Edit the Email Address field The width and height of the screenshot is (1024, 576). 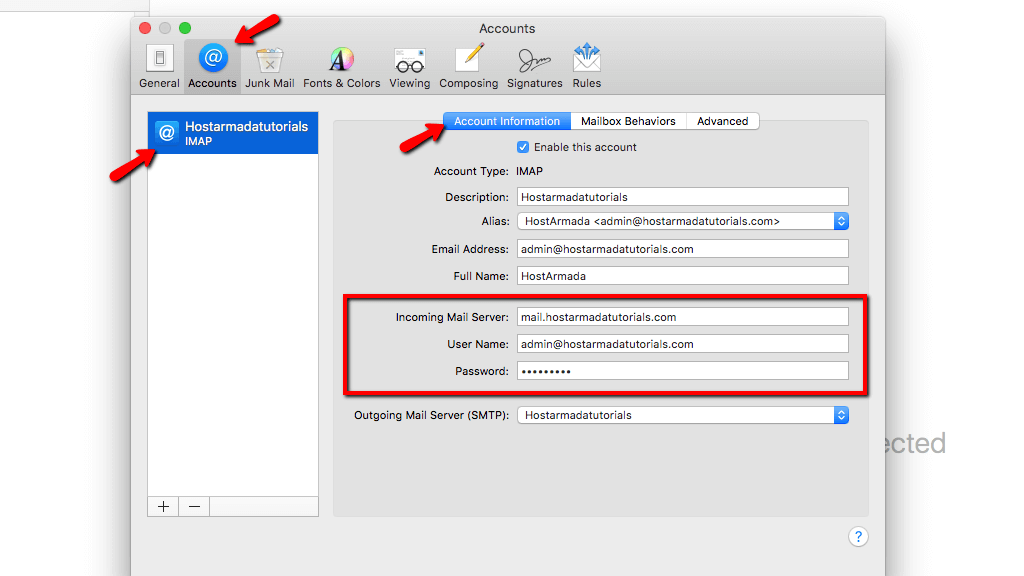tap(682, 249)
